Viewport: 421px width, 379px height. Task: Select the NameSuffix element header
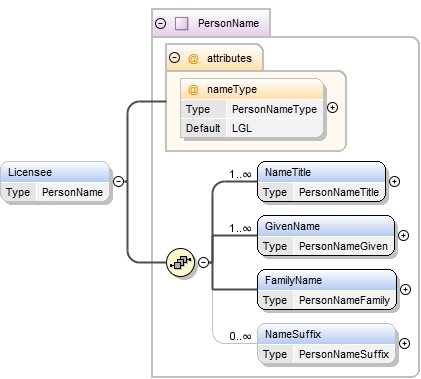[327, 334]
